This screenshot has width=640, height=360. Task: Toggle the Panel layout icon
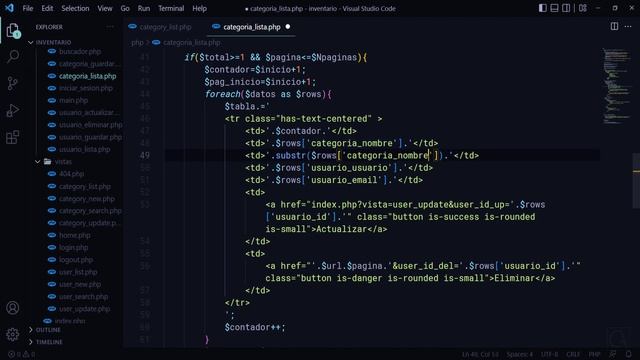pyautogui.click(x=554, y=8)
